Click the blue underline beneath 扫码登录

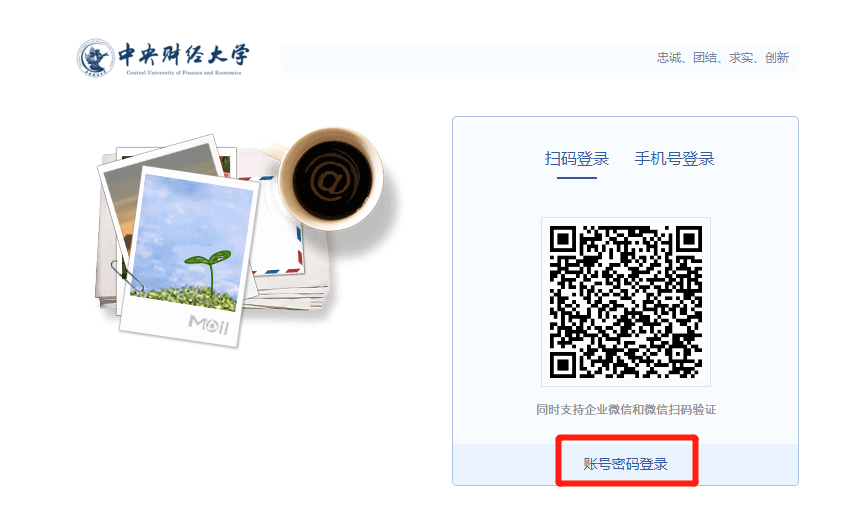click(577, 178)
